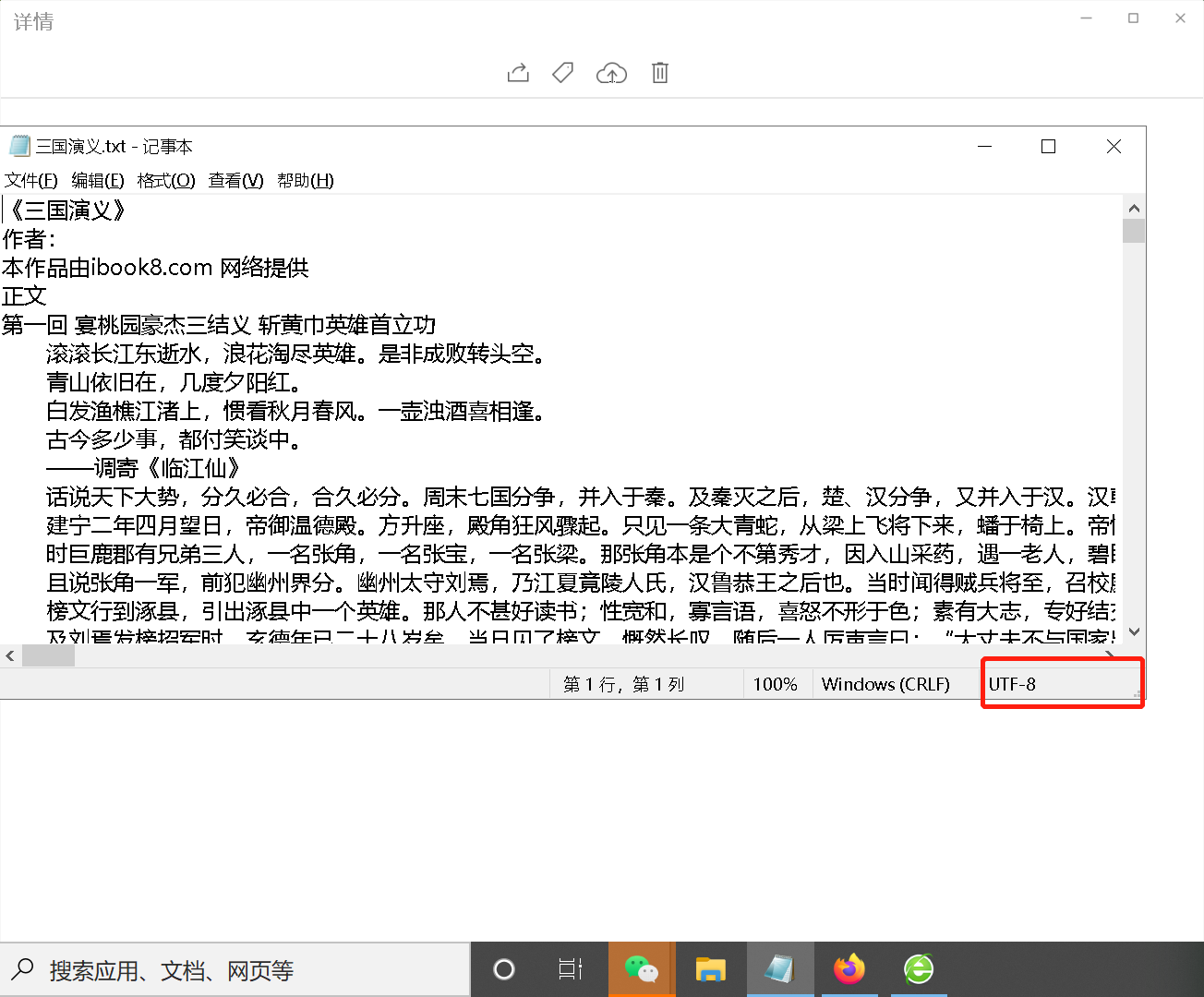1204x997 pixels.
Task: Open the green e browser on taskbar
Action: pos(919,969)
